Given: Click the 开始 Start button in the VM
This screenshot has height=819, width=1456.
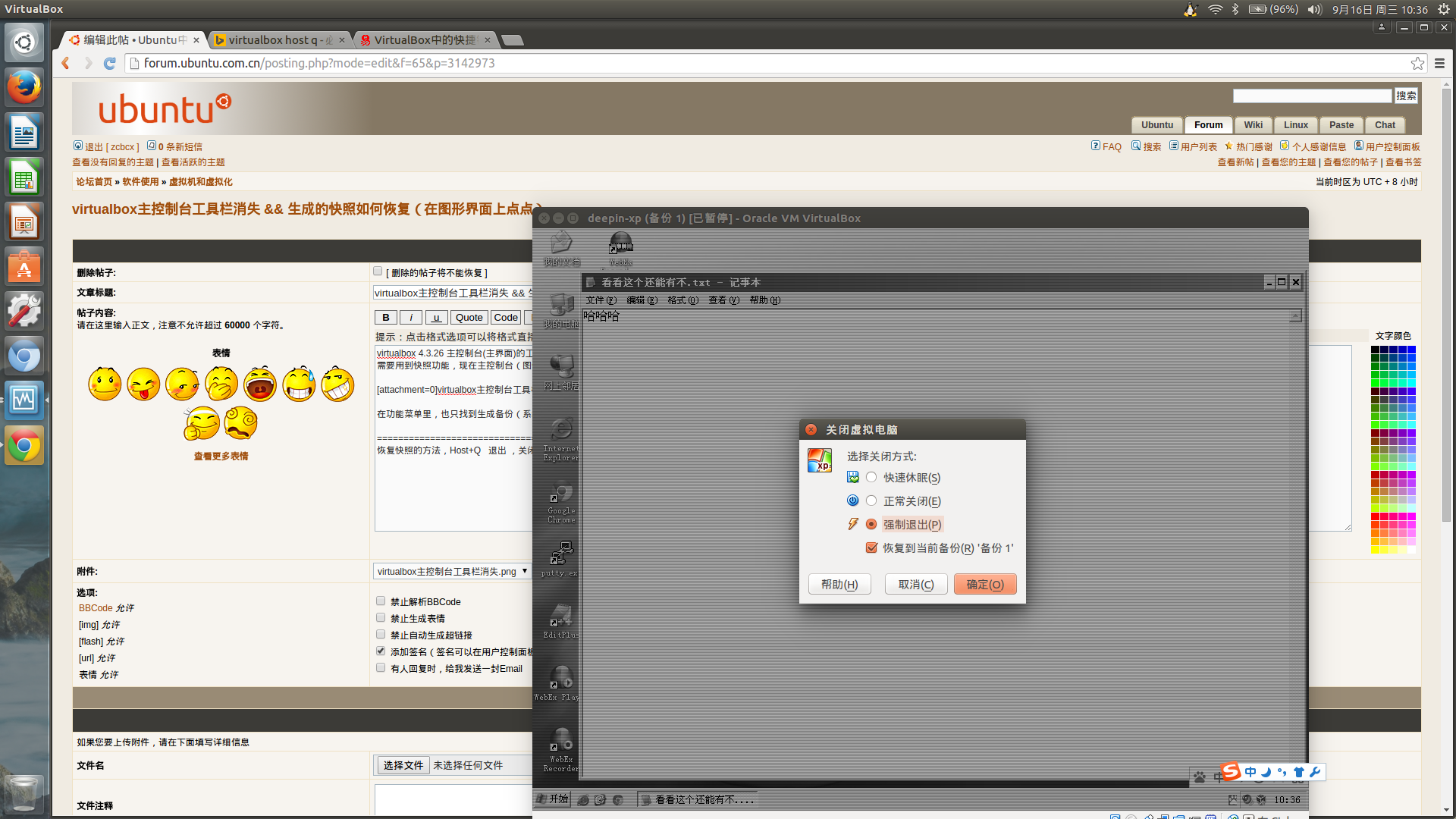Looking at the screenshot, I should (x=553, y=799).
